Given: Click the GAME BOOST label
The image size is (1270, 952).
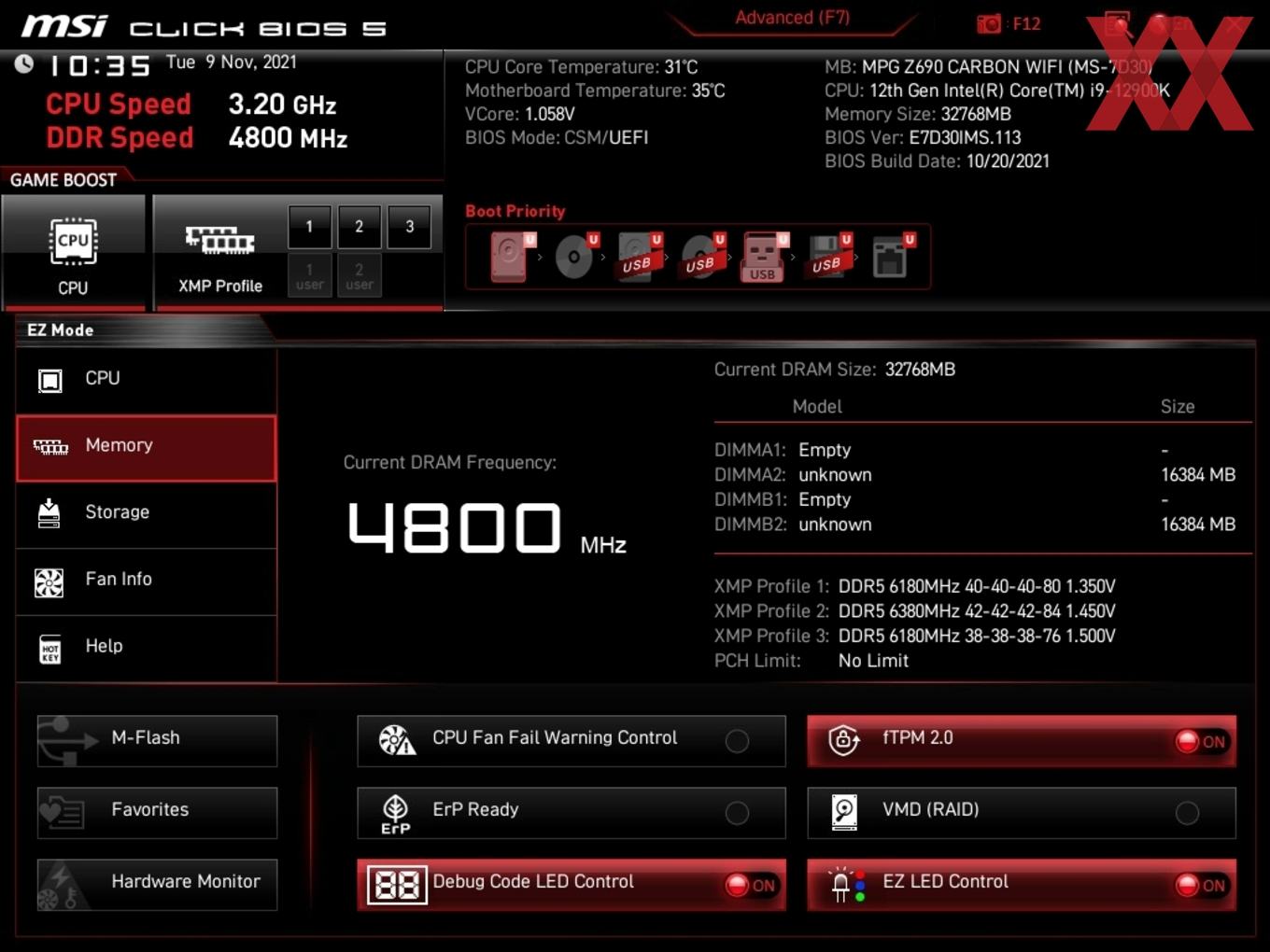Looking at the screenshot, I should tap(63, 180).
